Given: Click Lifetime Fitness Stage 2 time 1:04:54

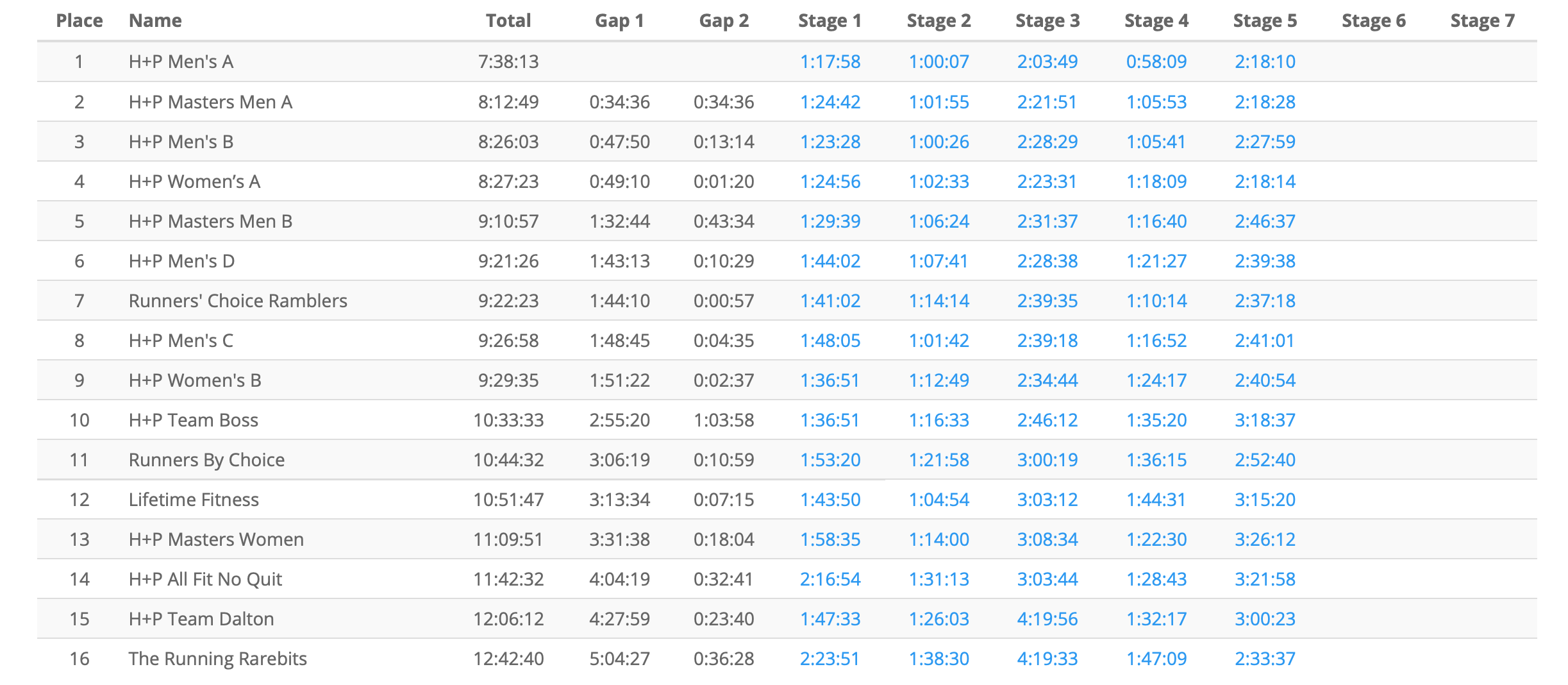Looking at the screenshot, I should pos(938,500).
